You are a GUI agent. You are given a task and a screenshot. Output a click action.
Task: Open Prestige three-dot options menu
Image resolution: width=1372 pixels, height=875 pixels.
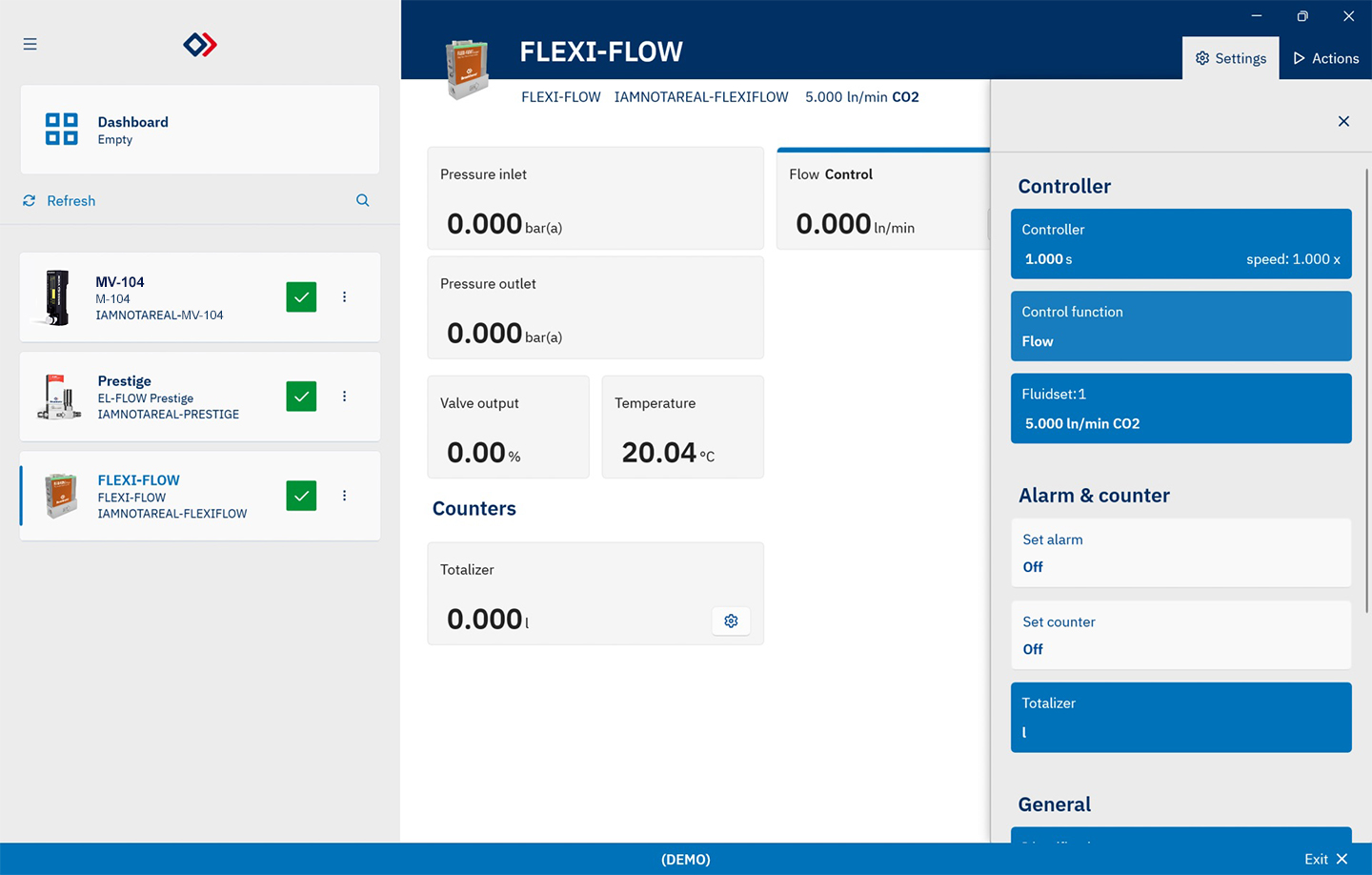(x=345, y=397)
